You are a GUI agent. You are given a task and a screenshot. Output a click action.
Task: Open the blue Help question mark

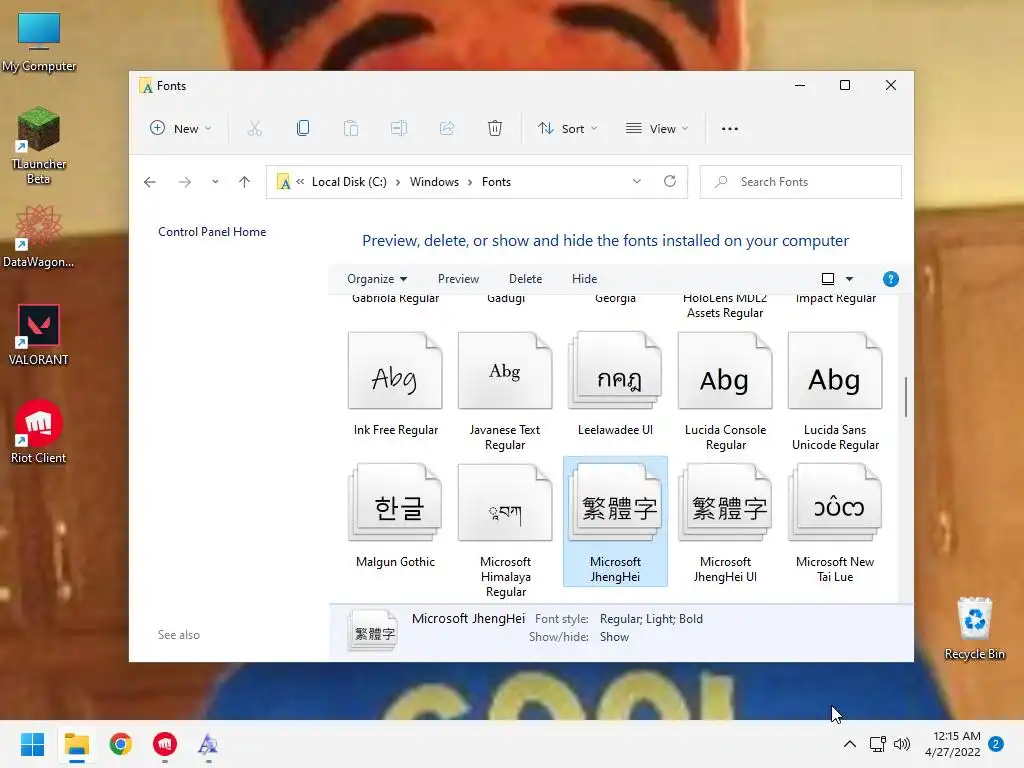(x=890, y=280)
